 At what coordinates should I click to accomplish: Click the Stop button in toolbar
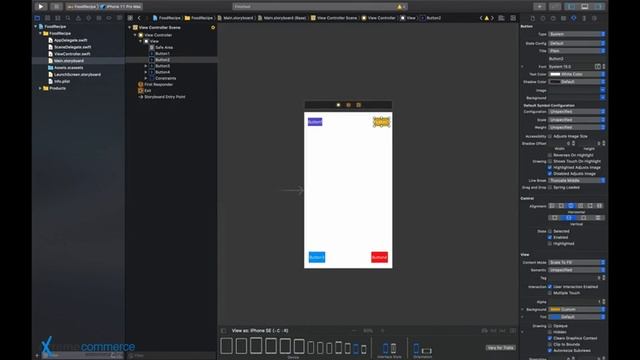[57, 7]
